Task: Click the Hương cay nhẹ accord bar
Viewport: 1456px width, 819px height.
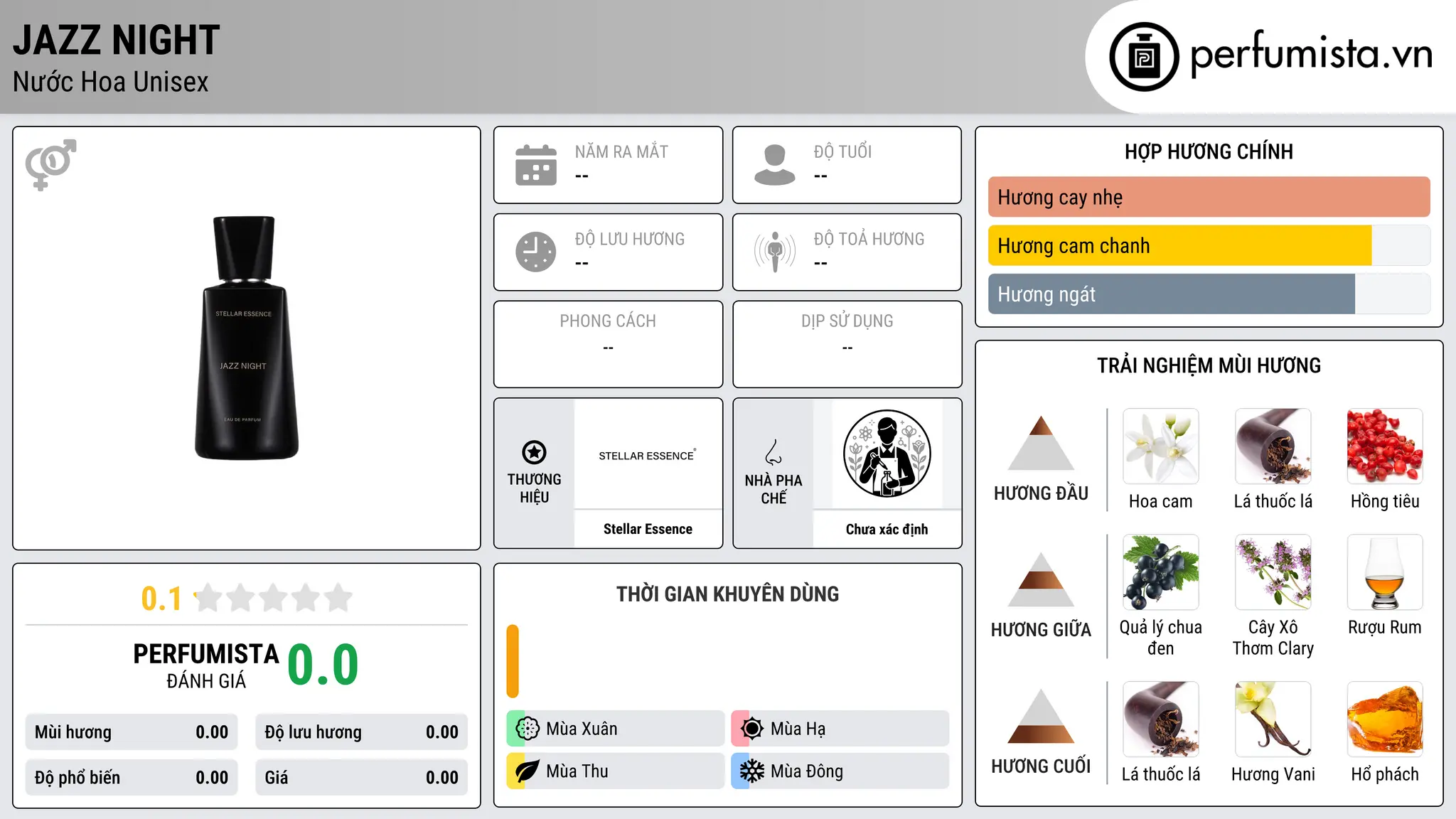Action: [1209, 197]
